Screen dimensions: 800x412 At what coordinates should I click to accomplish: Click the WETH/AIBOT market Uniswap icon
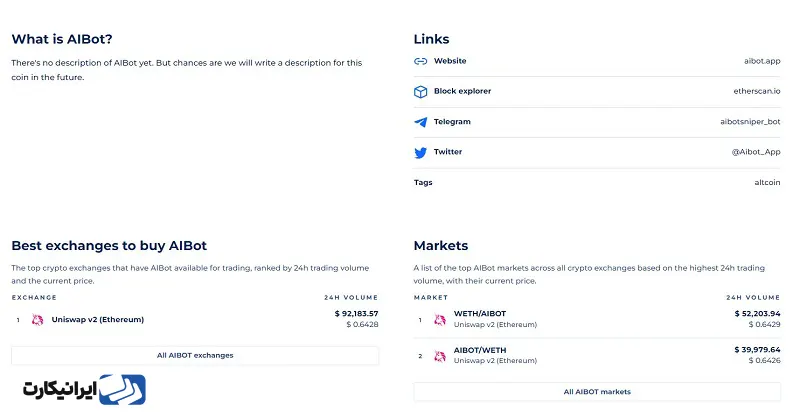(440, 320)
